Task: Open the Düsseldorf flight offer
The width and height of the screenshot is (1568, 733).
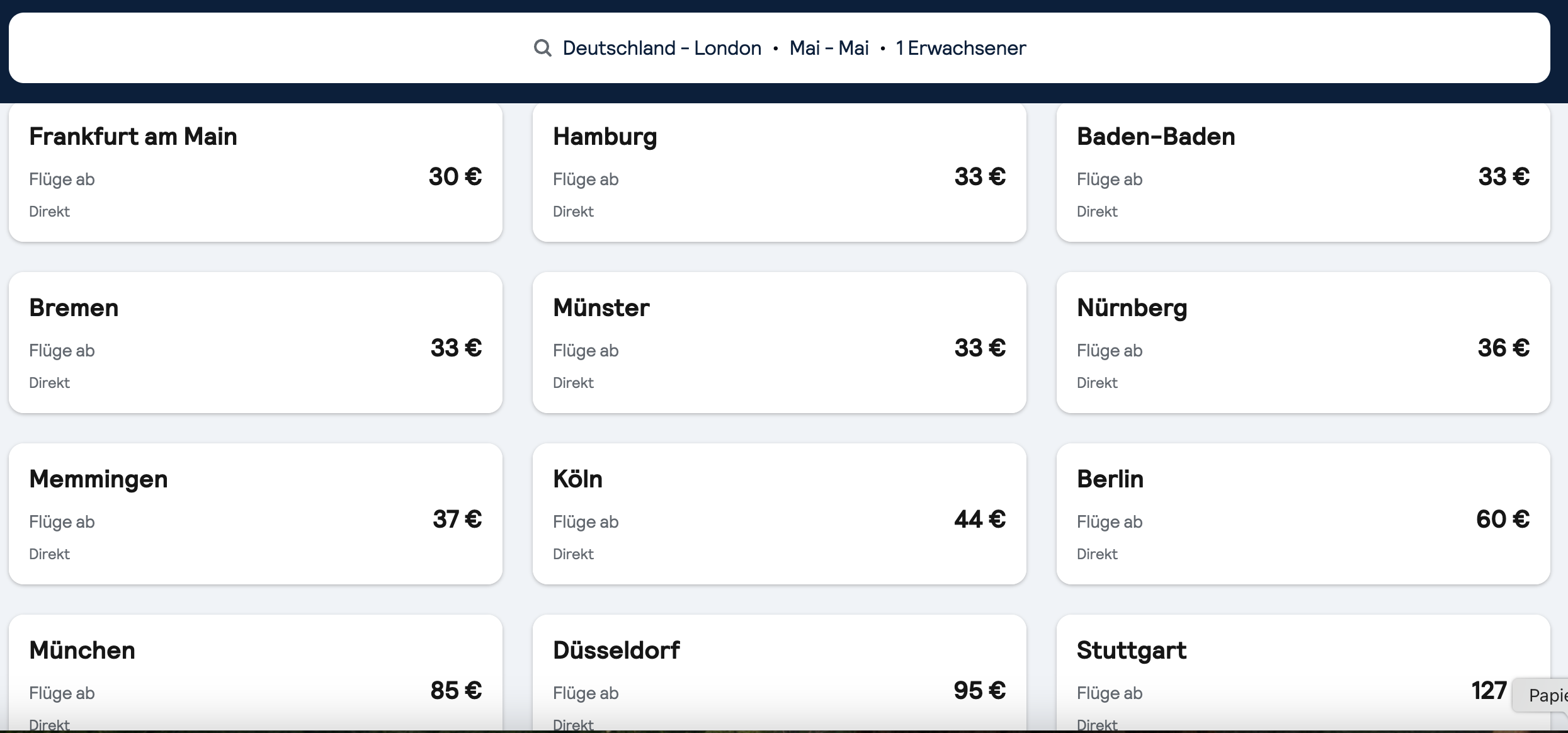Action: pos(780,673)
